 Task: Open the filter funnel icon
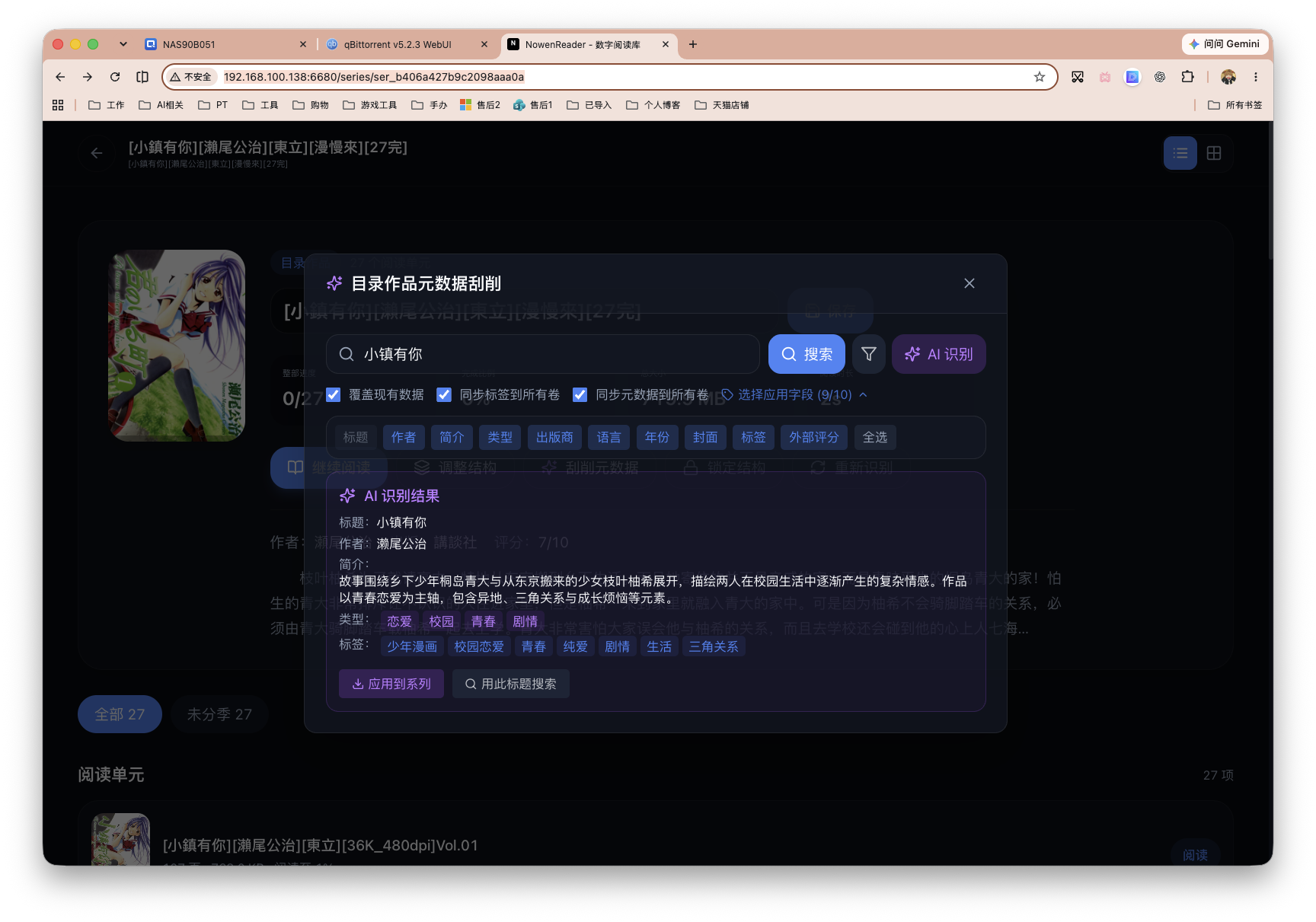[868, 354]
